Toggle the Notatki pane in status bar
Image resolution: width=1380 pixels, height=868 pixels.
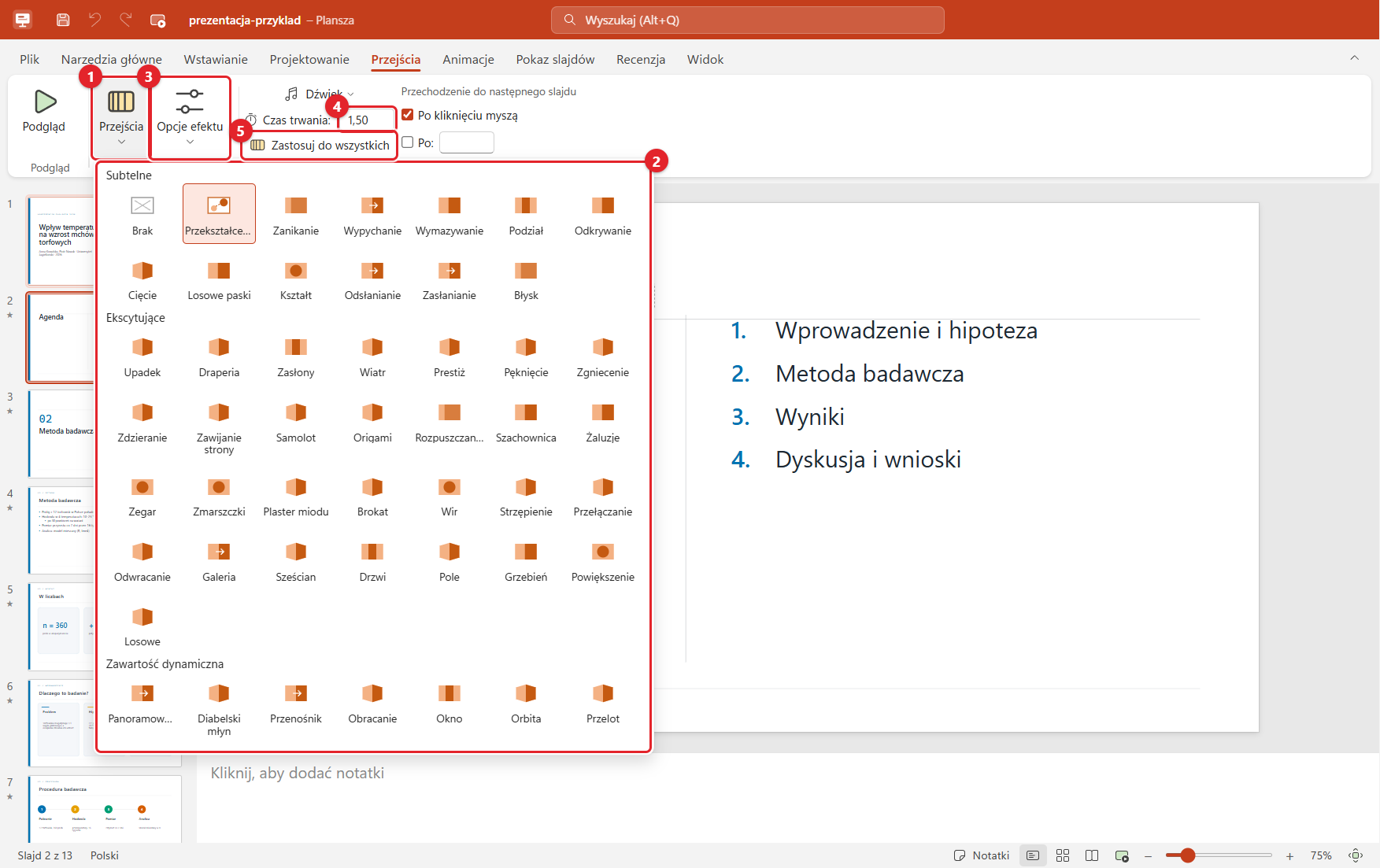click(982, 855)
